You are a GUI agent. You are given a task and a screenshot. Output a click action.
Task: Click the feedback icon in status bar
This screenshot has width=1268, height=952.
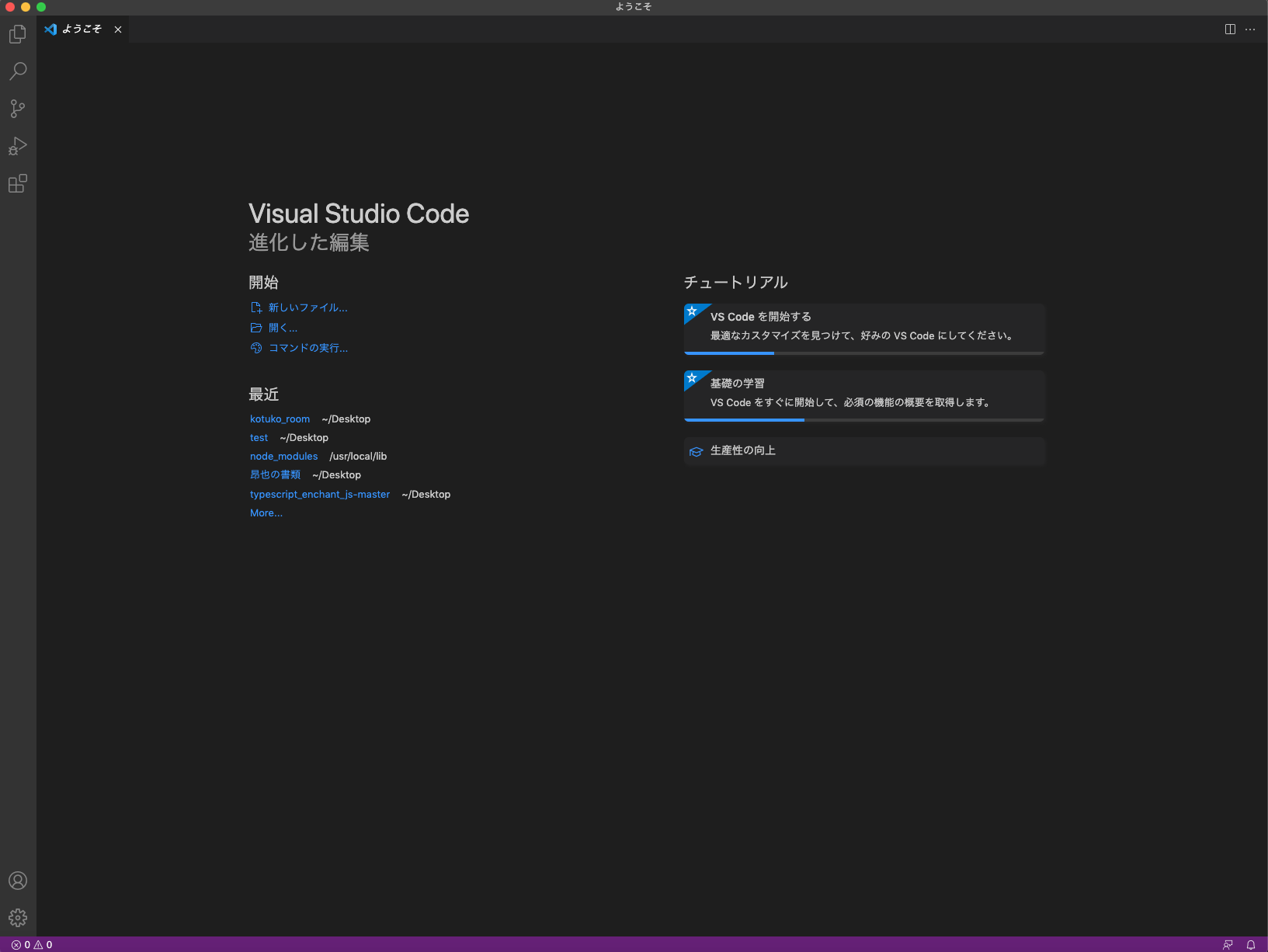pos(1228,944)
